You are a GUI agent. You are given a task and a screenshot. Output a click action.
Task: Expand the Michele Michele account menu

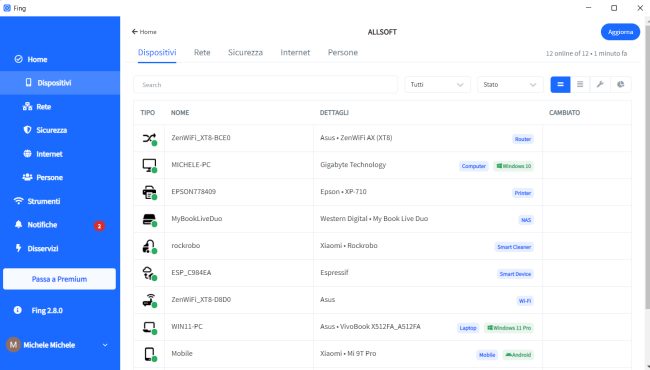pyautogui.click(x=105, y=345)
